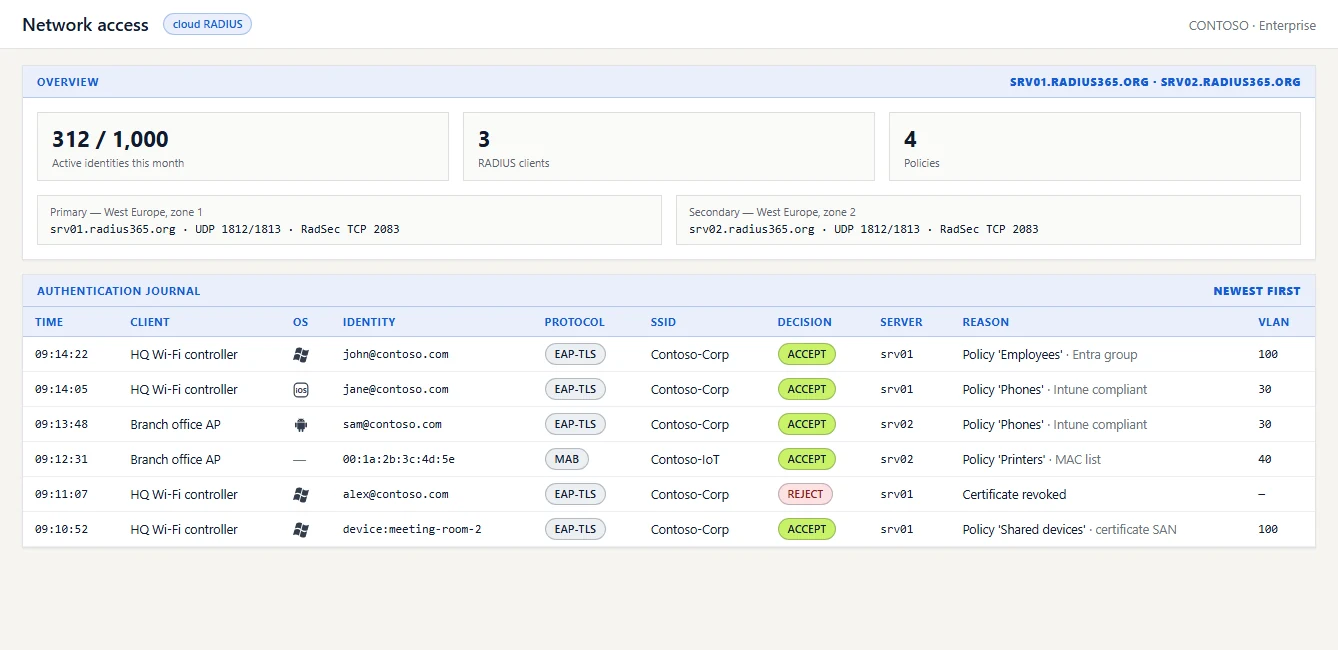This screenshot has height=650, width=1338.
Task: Select Primary West Europe zone 1 server box
Action: pos(349,220)
